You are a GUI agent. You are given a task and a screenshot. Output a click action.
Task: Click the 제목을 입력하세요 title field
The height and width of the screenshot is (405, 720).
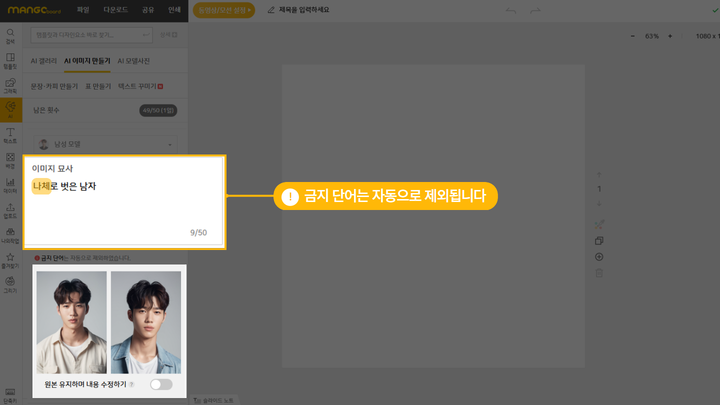point(304,10)
